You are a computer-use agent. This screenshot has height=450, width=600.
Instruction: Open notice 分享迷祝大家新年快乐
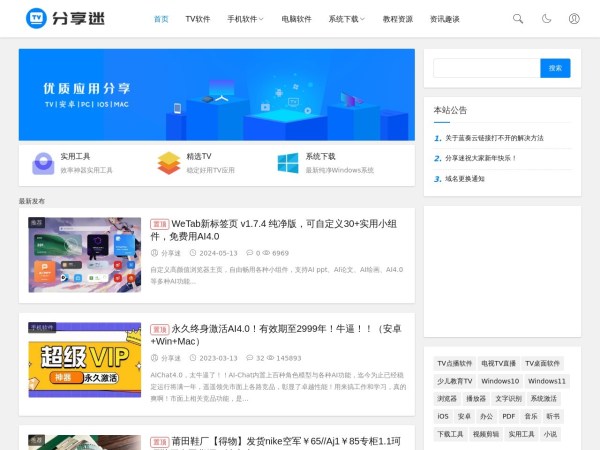pyautogui.click(x=481, y=158)
